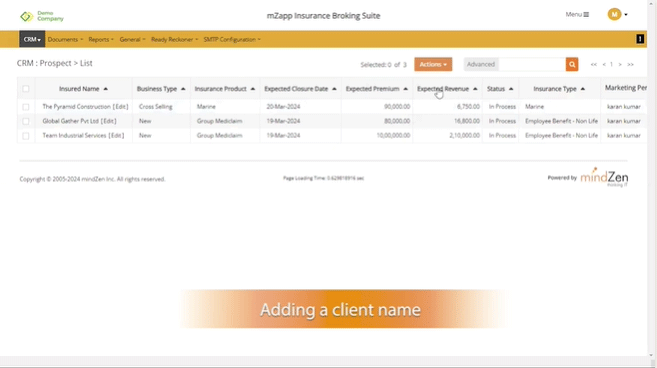Open the SMTP Configuration dropdown menu
Screen dimensions: 657x368
pyautogui.click(x=232, y=39)
